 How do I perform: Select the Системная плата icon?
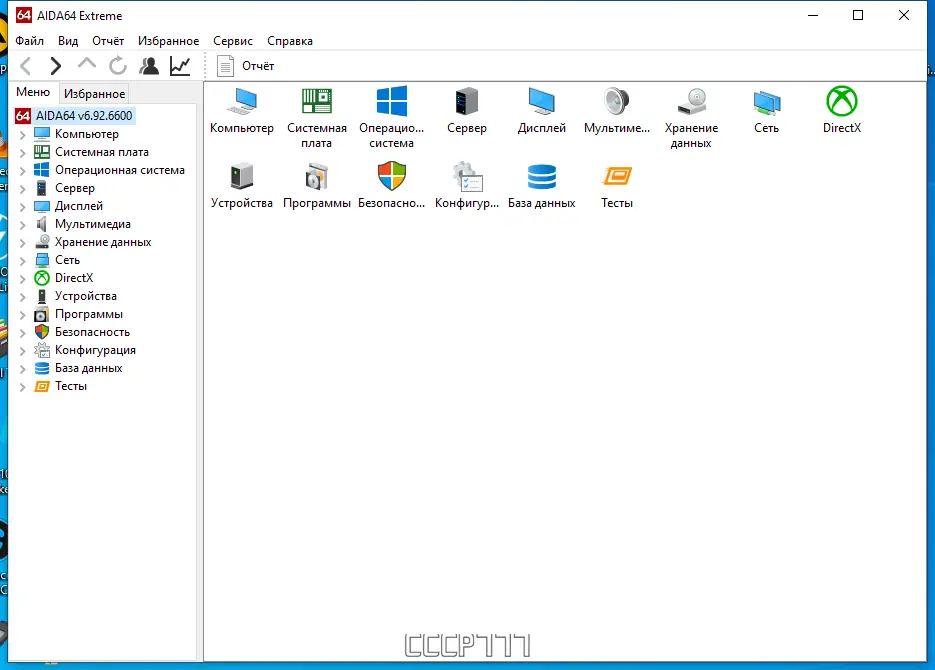click(x=316, y=105)
